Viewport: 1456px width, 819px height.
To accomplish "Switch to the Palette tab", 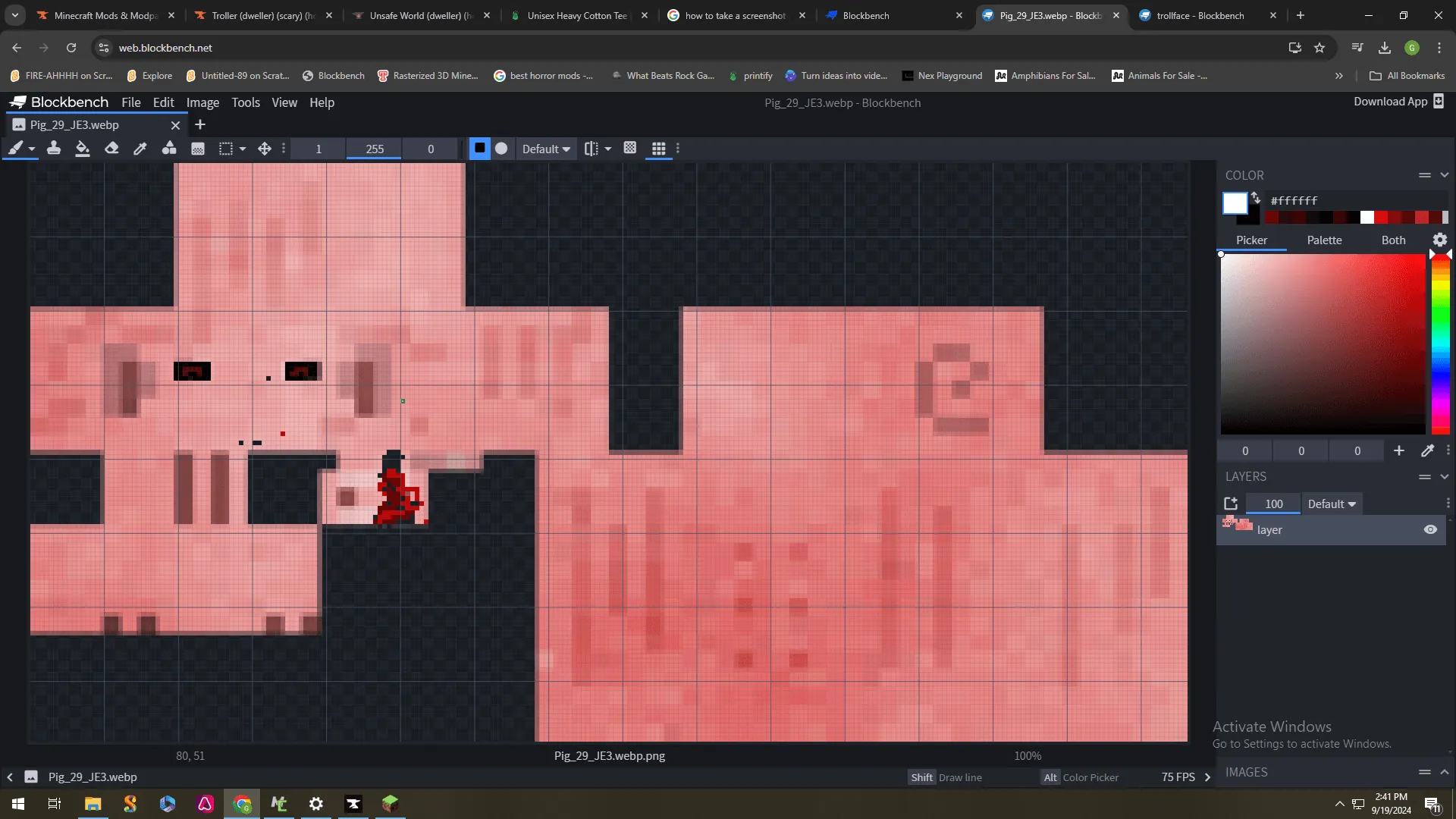I will [1324, 240].
